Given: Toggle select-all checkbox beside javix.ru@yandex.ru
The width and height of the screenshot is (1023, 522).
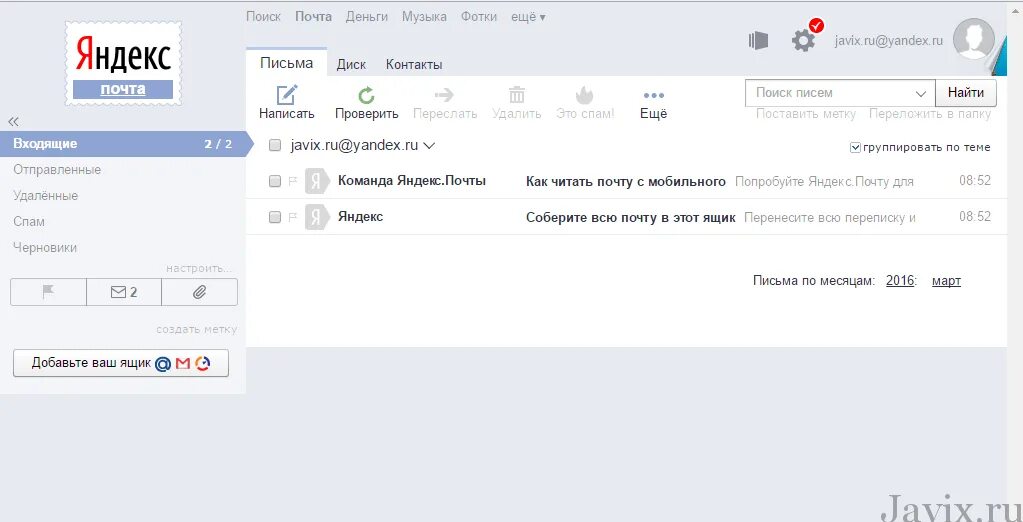Looking at the screenshot, I should tap(275, 146).
